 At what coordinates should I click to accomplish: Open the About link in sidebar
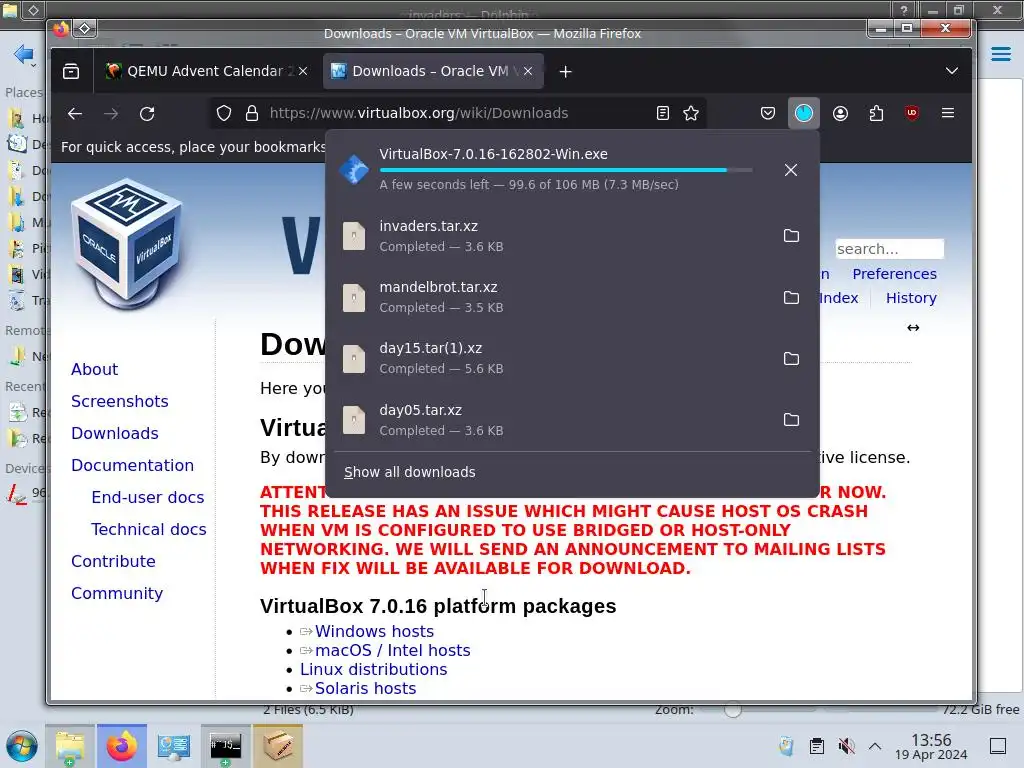point(94,370)
